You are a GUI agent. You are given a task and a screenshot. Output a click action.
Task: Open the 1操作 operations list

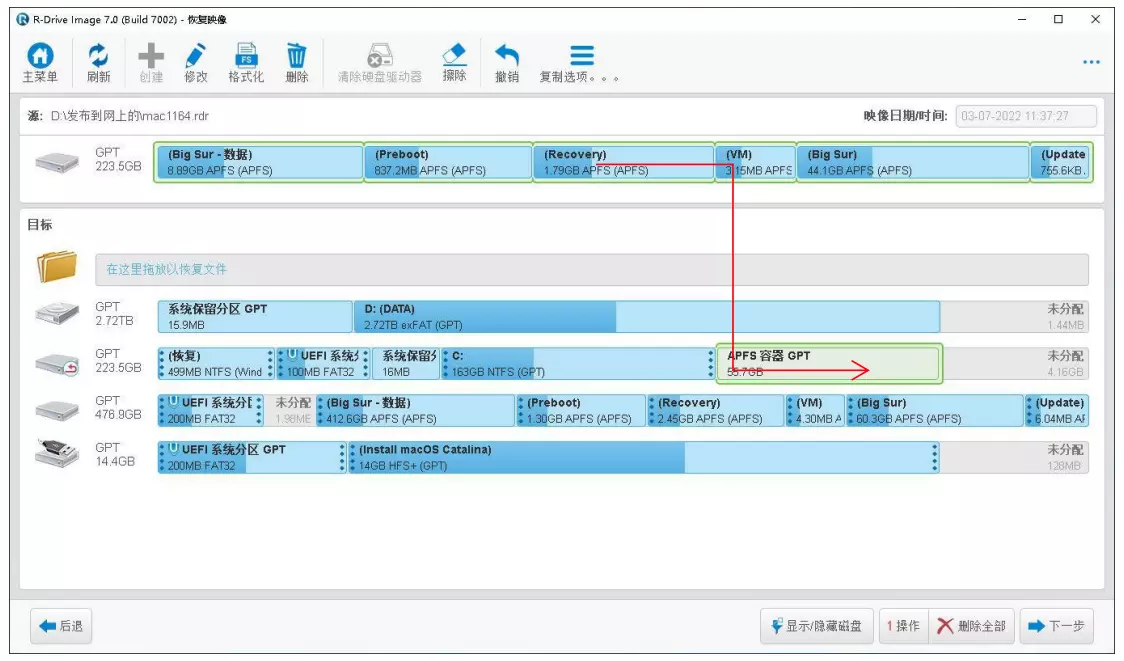click(x=902, y=627)
